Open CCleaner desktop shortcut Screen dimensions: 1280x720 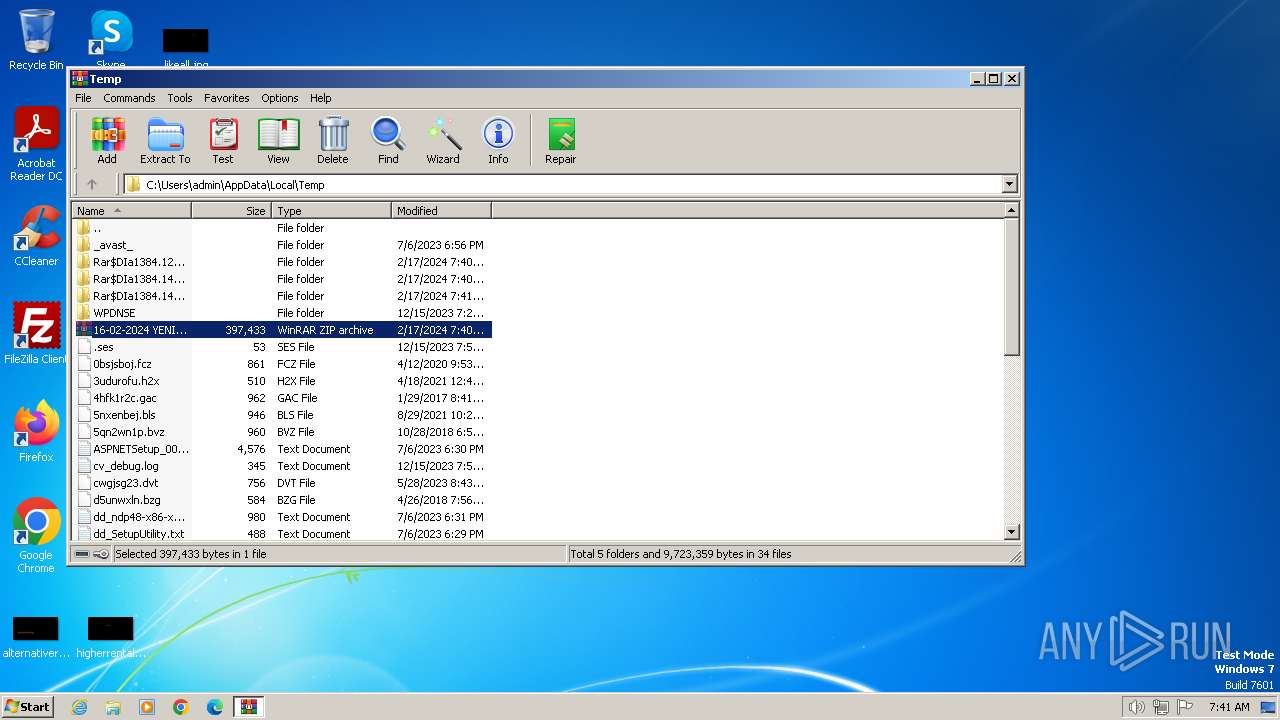36,236
